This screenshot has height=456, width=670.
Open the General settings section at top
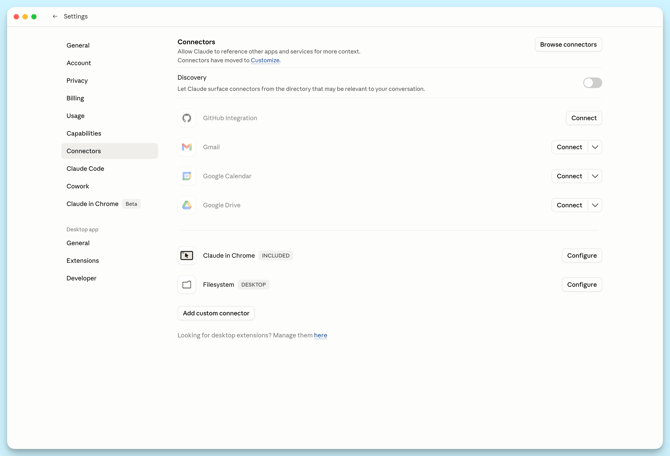pos(109,45)
